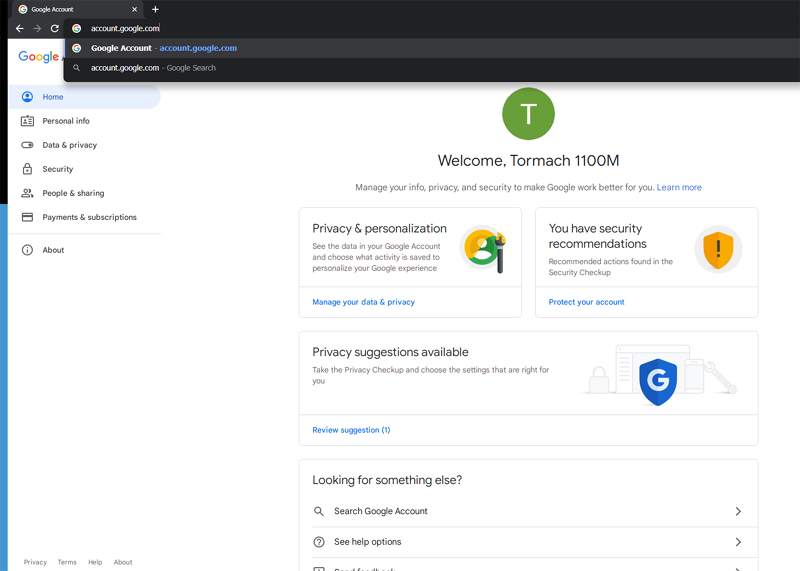Viewport: 800px width, 571px height.
Task: Click the Data & privacy toggle icon
Action: (x=27, y=145)
